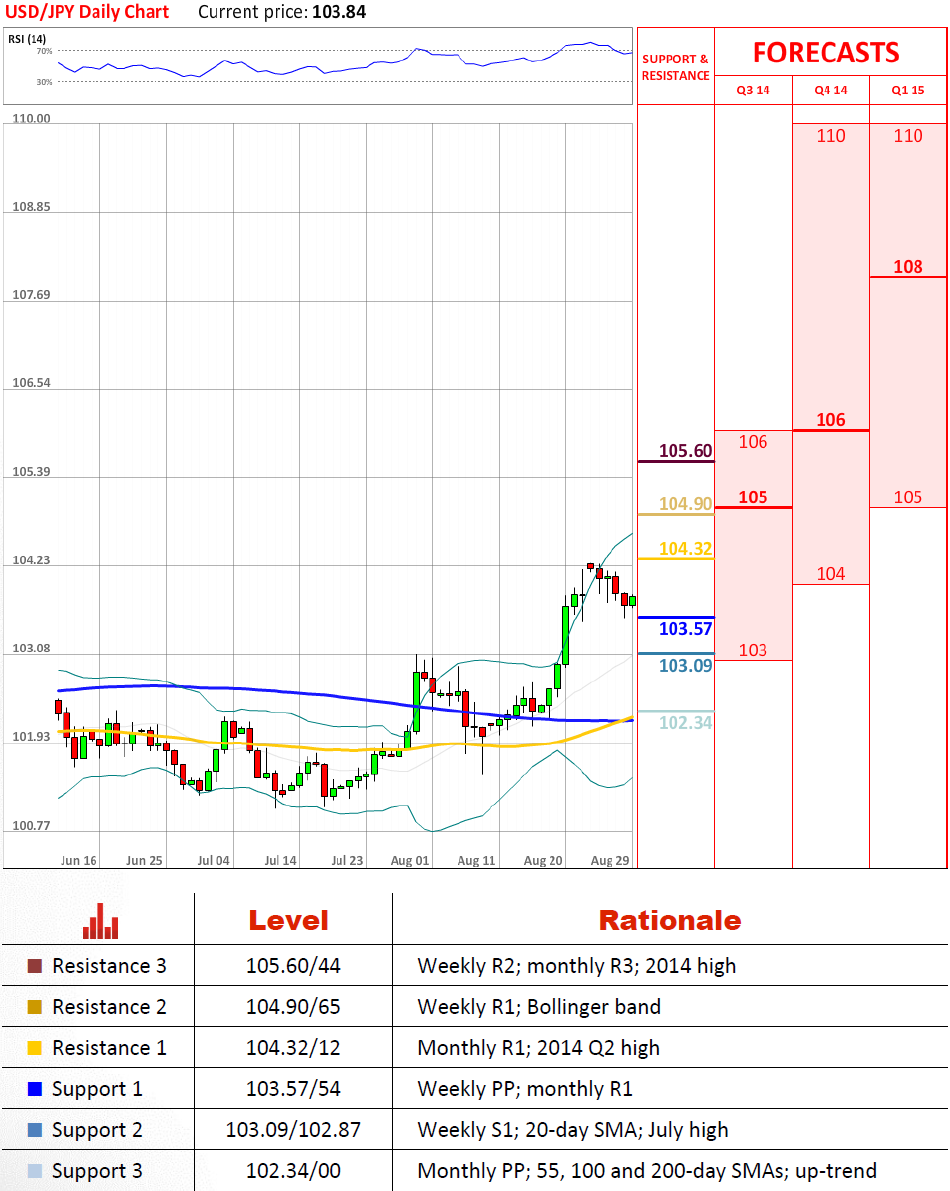Click the RSI 70% threshold label
This screenshot has height=1191, width=950.
click(x=44, y=51)
